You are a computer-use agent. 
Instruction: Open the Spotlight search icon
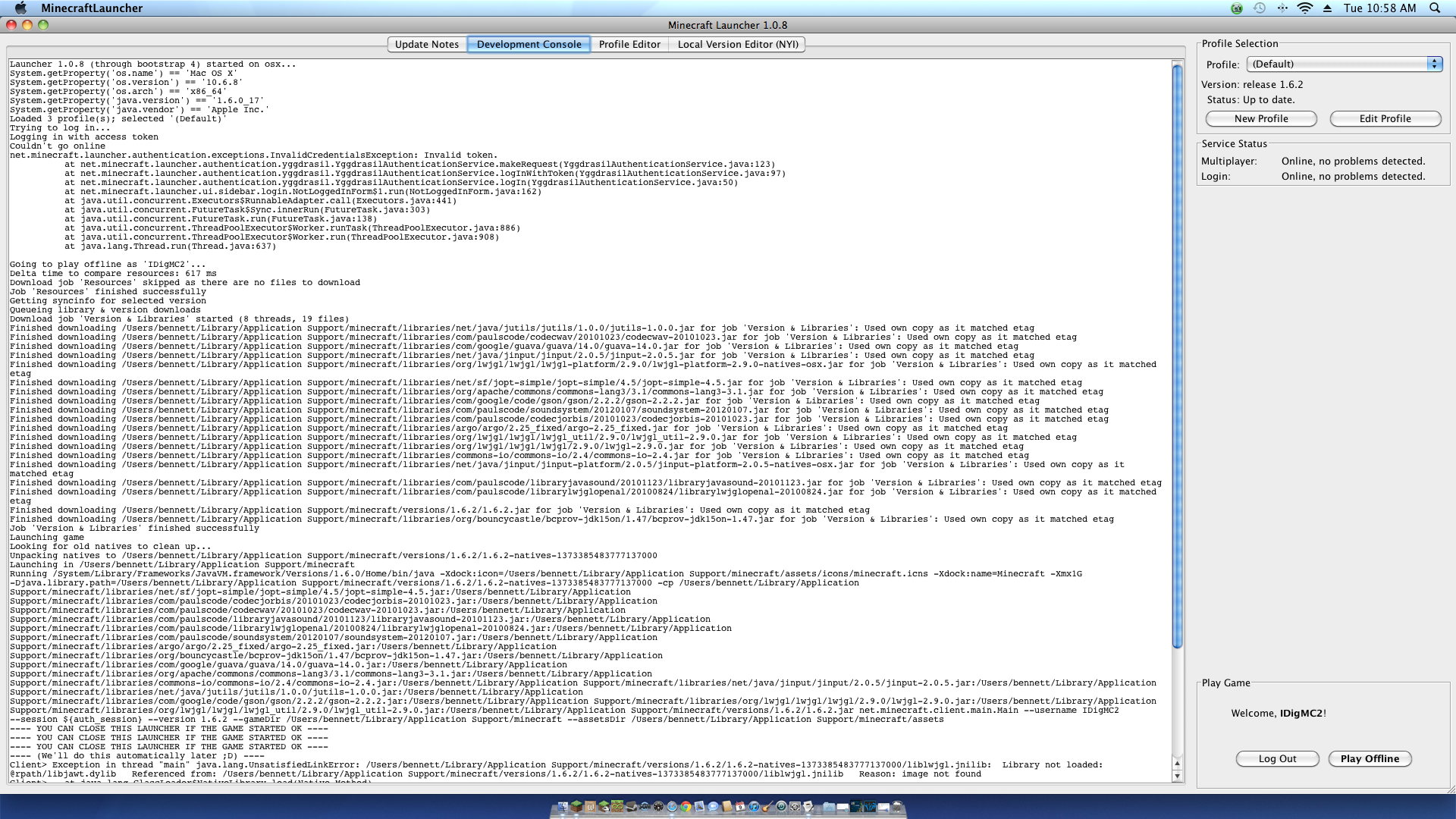1435,8
